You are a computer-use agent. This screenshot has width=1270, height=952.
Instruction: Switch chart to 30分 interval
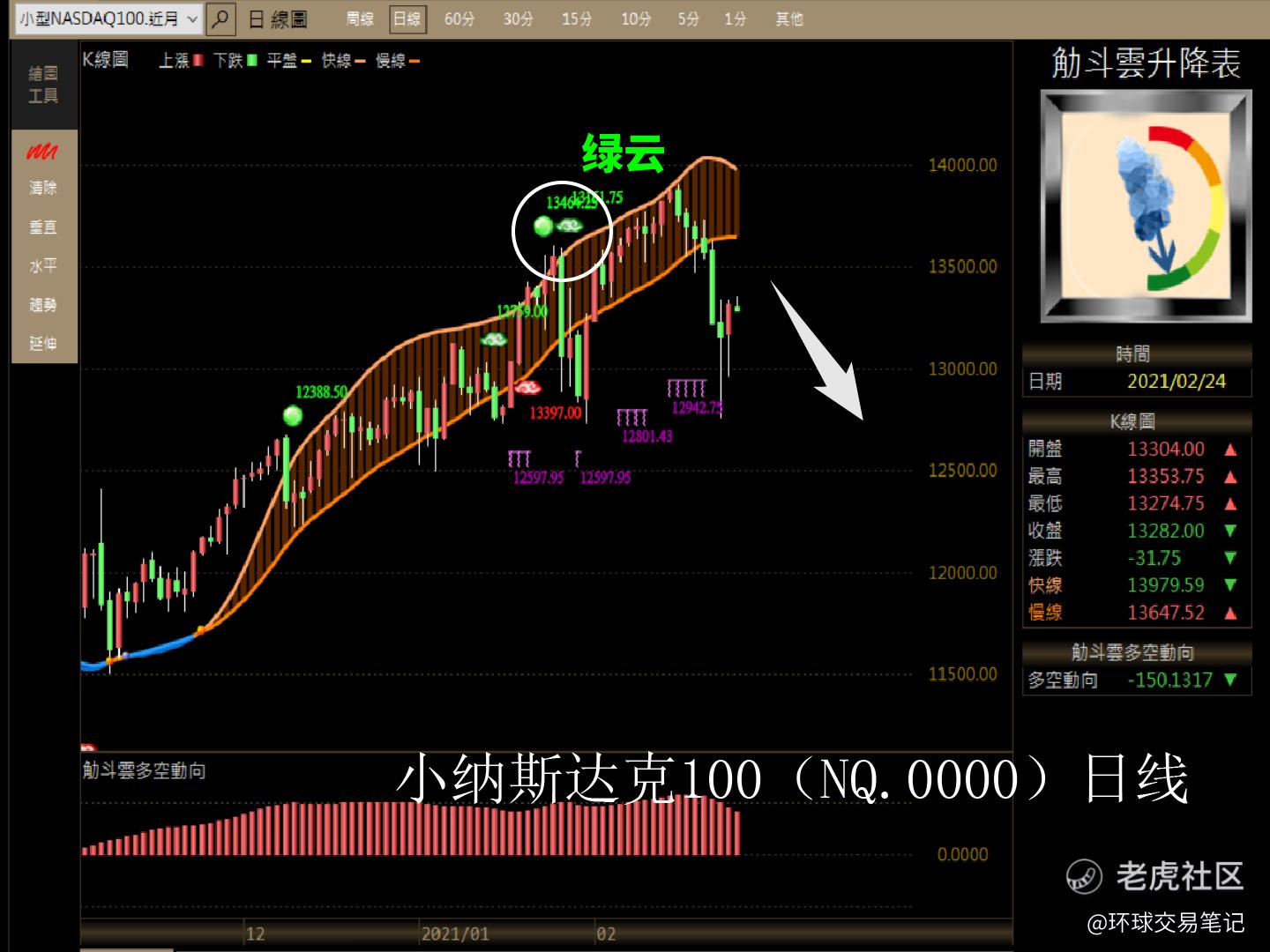[519, 19]
